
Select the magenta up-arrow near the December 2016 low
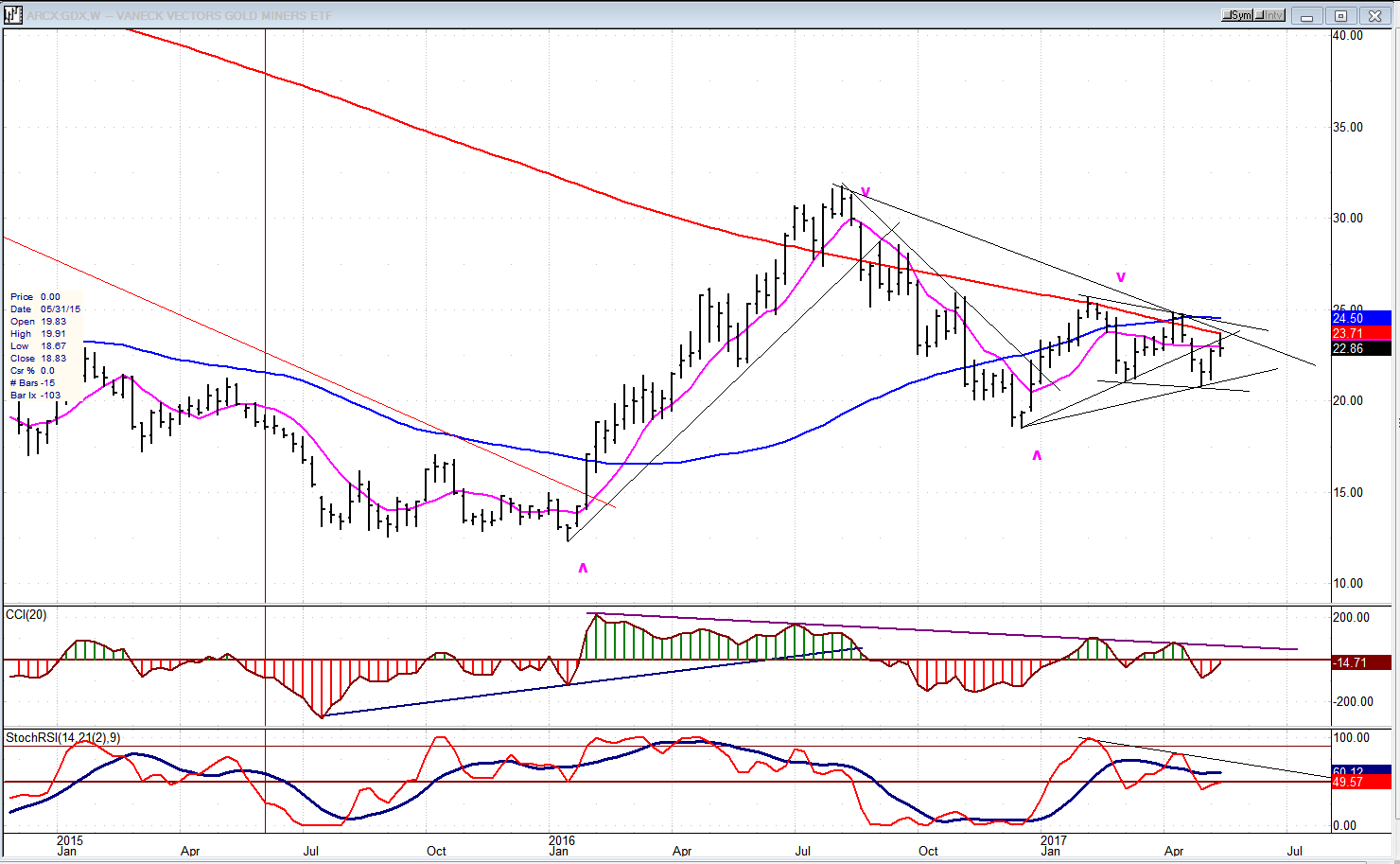click(x=1037, y=455)
